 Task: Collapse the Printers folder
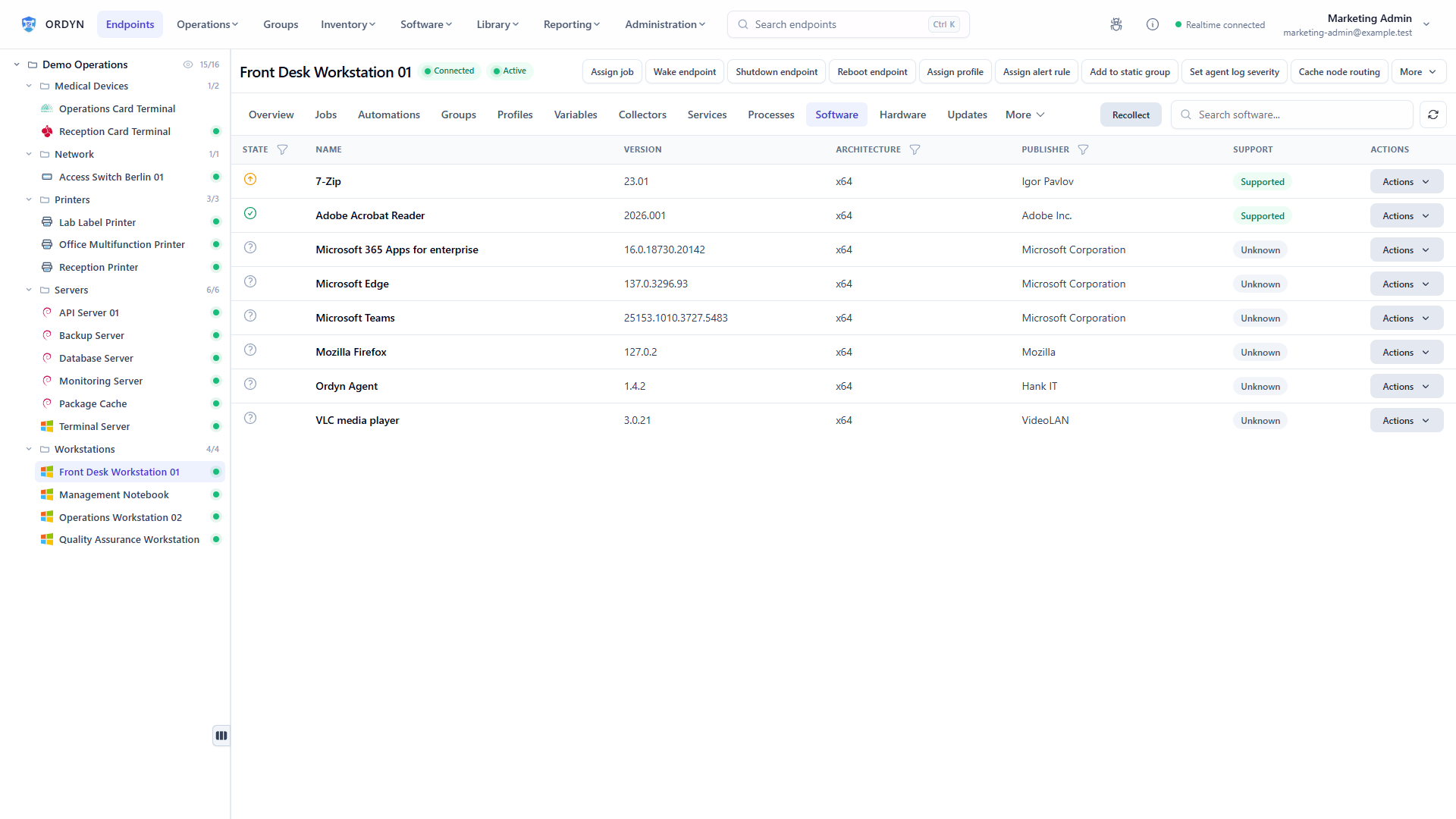pyautogui.click(x=29, y=199)
